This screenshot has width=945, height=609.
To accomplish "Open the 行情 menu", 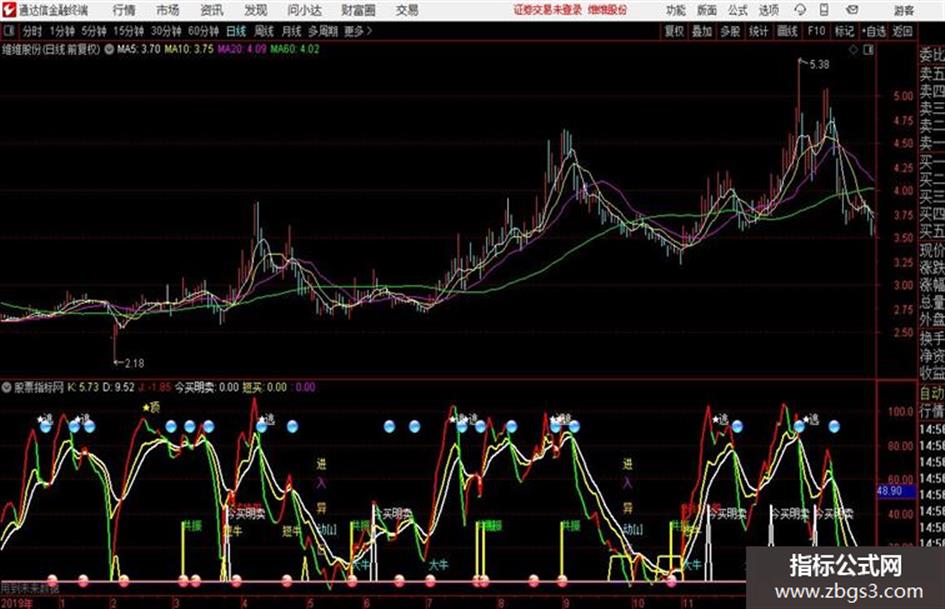I will point(124,10).
